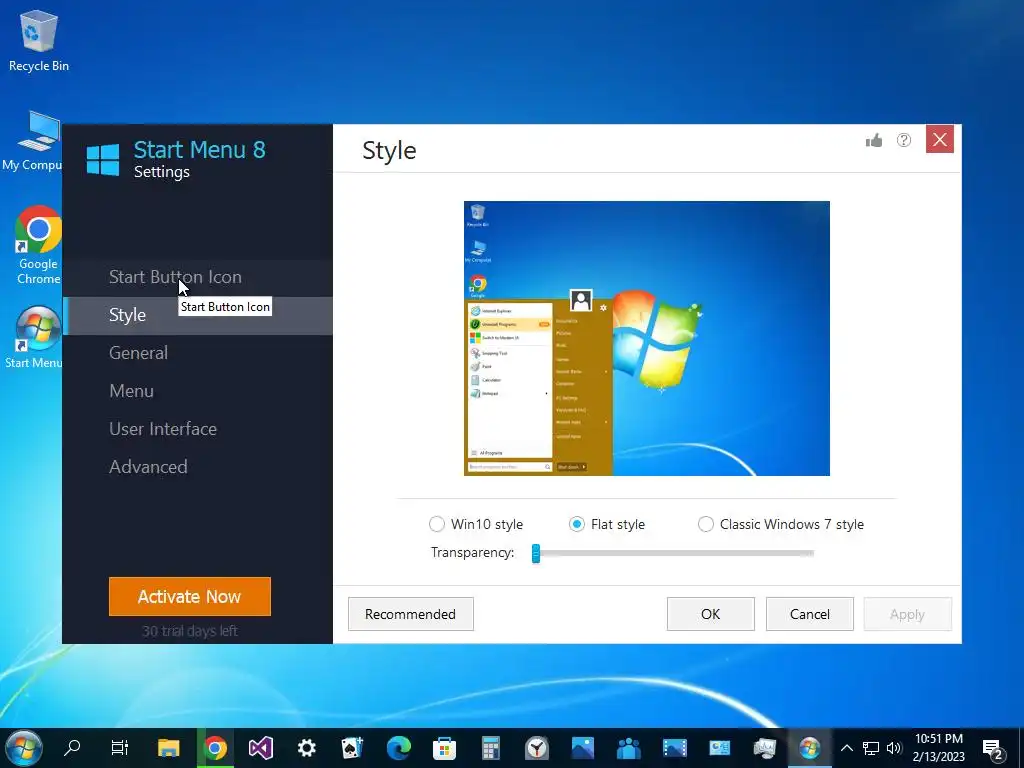Click the Start Menu 8 taskbar icon
The height and width of the screenshot is (768, 1024).
[x=810, y=748]
